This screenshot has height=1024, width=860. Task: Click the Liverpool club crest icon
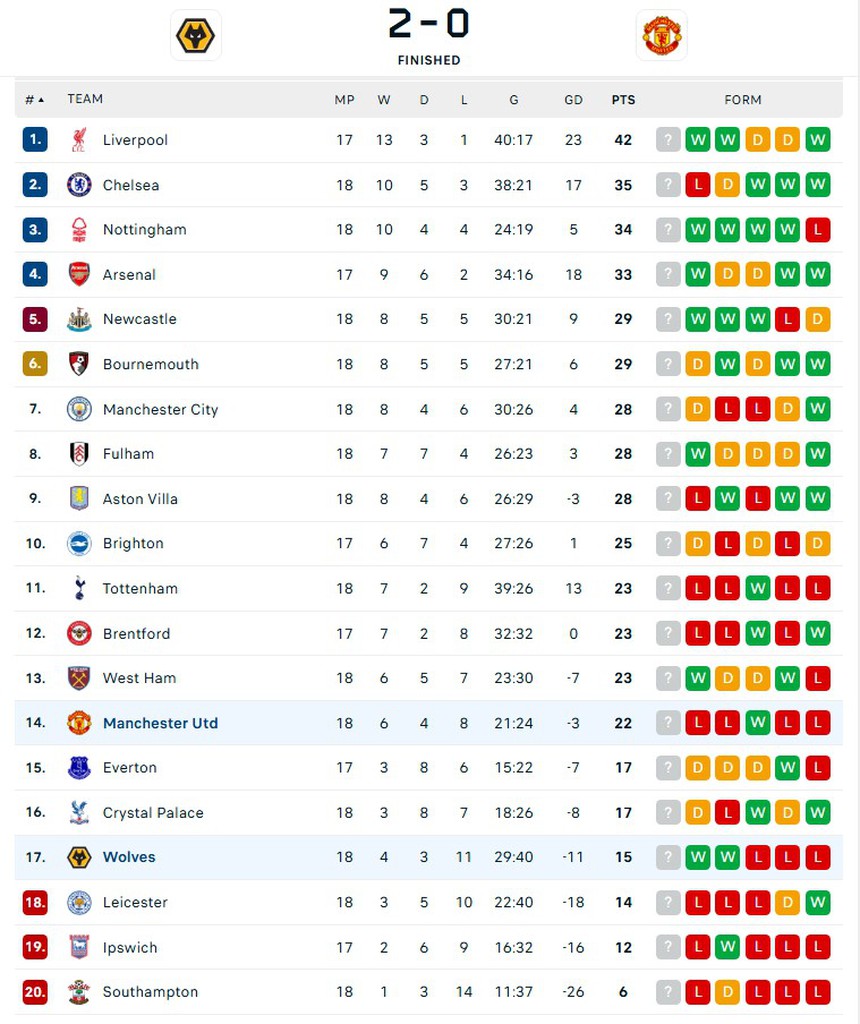[79, 140]
